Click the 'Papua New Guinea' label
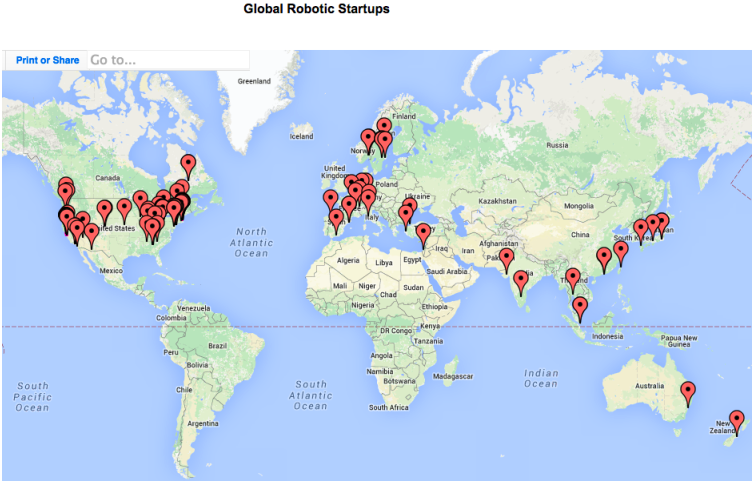Image resolution: width=753 pixels, height=484 pixels. coord(679,341)
